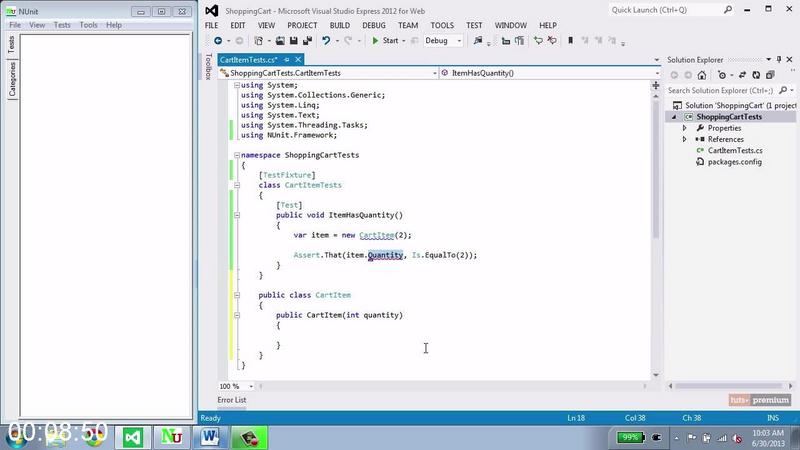Toggle Show All Files in Solution Explorer
The height and width of the screenshot is (450, 800).
(x=770, y=75)
